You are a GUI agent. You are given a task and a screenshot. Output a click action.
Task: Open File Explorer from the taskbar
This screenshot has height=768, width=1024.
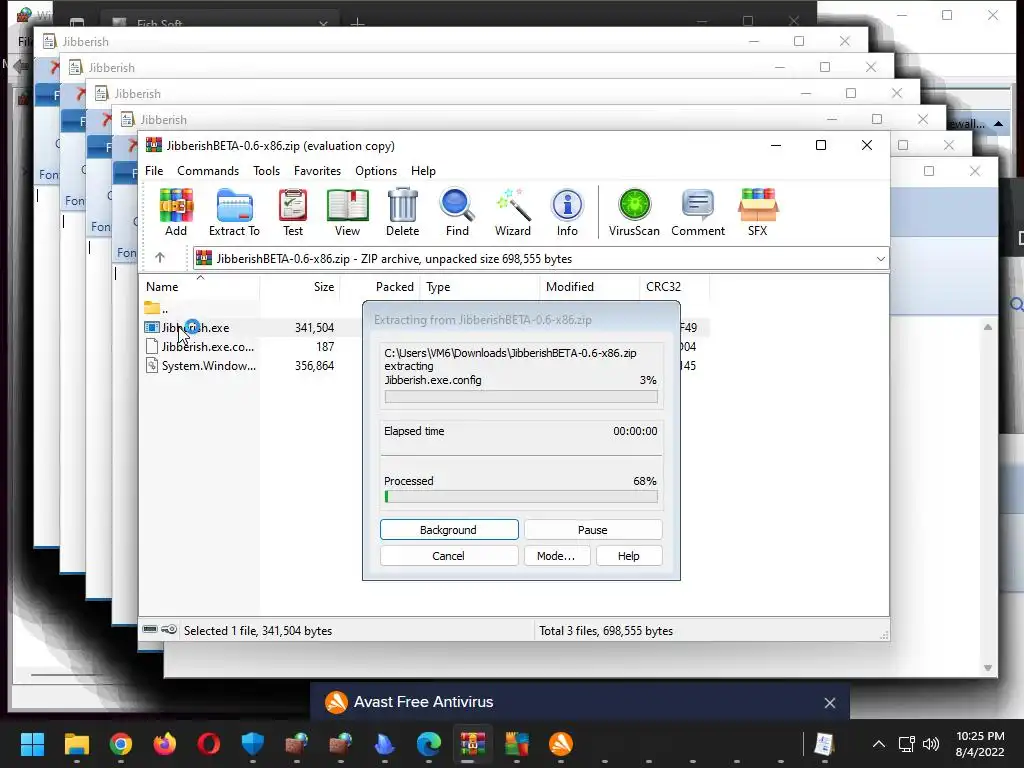(x=76, y=744)
